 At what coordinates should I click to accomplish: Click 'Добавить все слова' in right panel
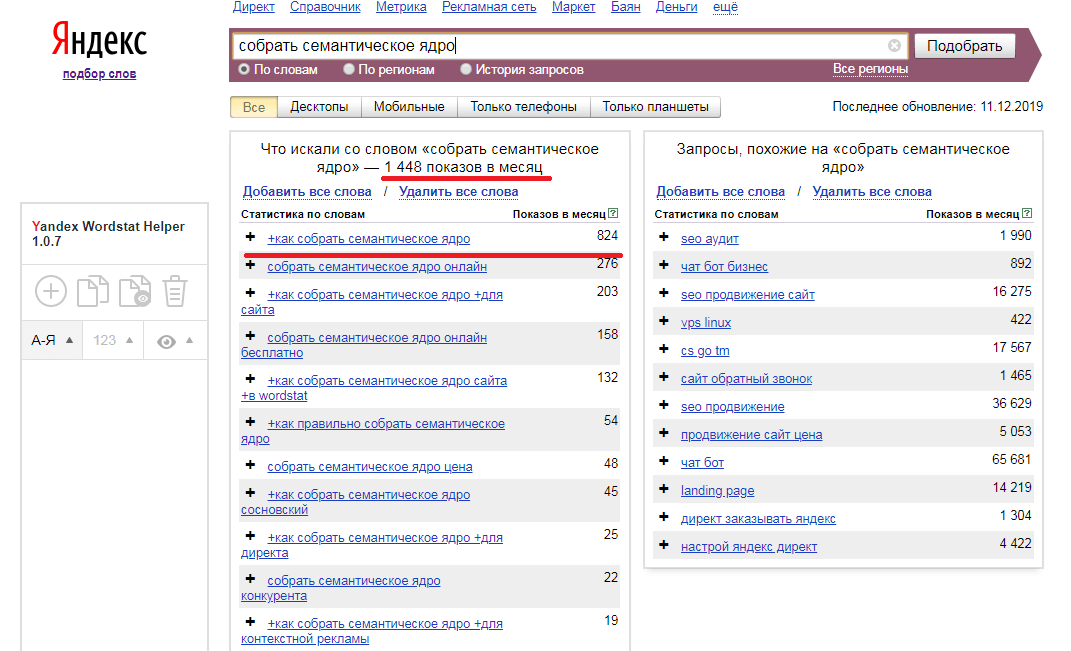(721, 192)
